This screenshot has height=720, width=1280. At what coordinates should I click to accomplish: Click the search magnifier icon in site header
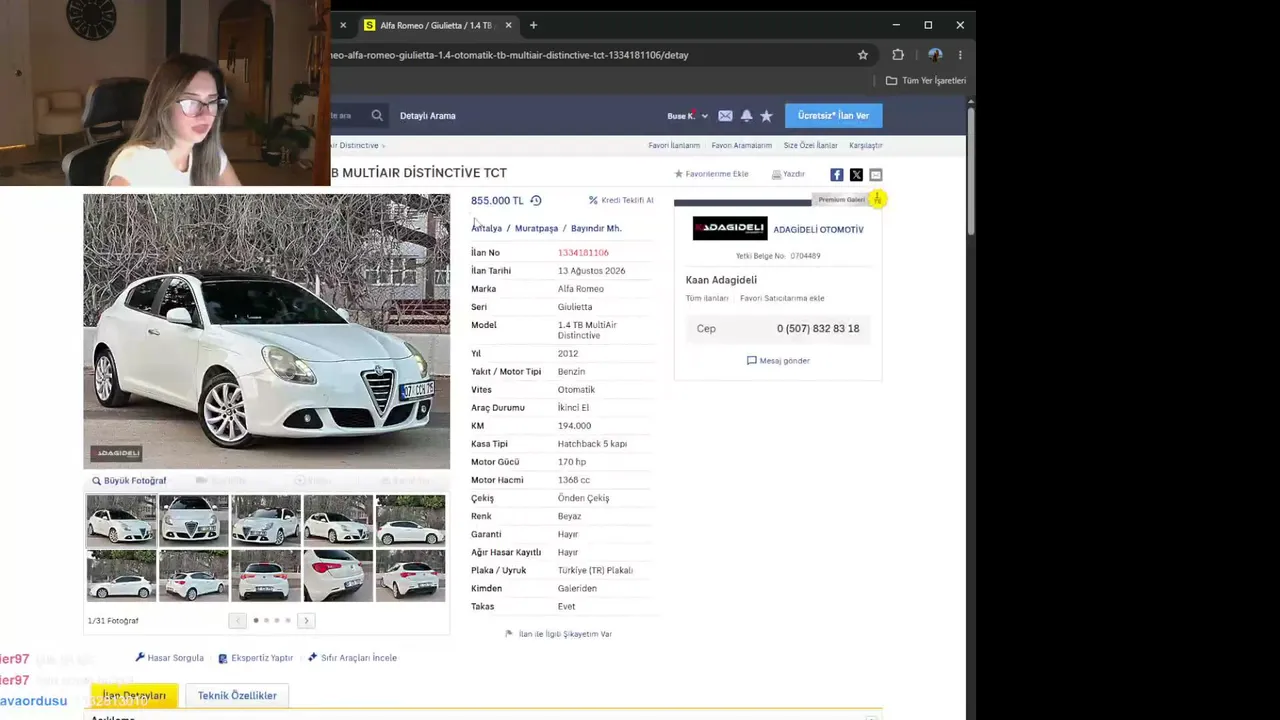click(377, 116)
